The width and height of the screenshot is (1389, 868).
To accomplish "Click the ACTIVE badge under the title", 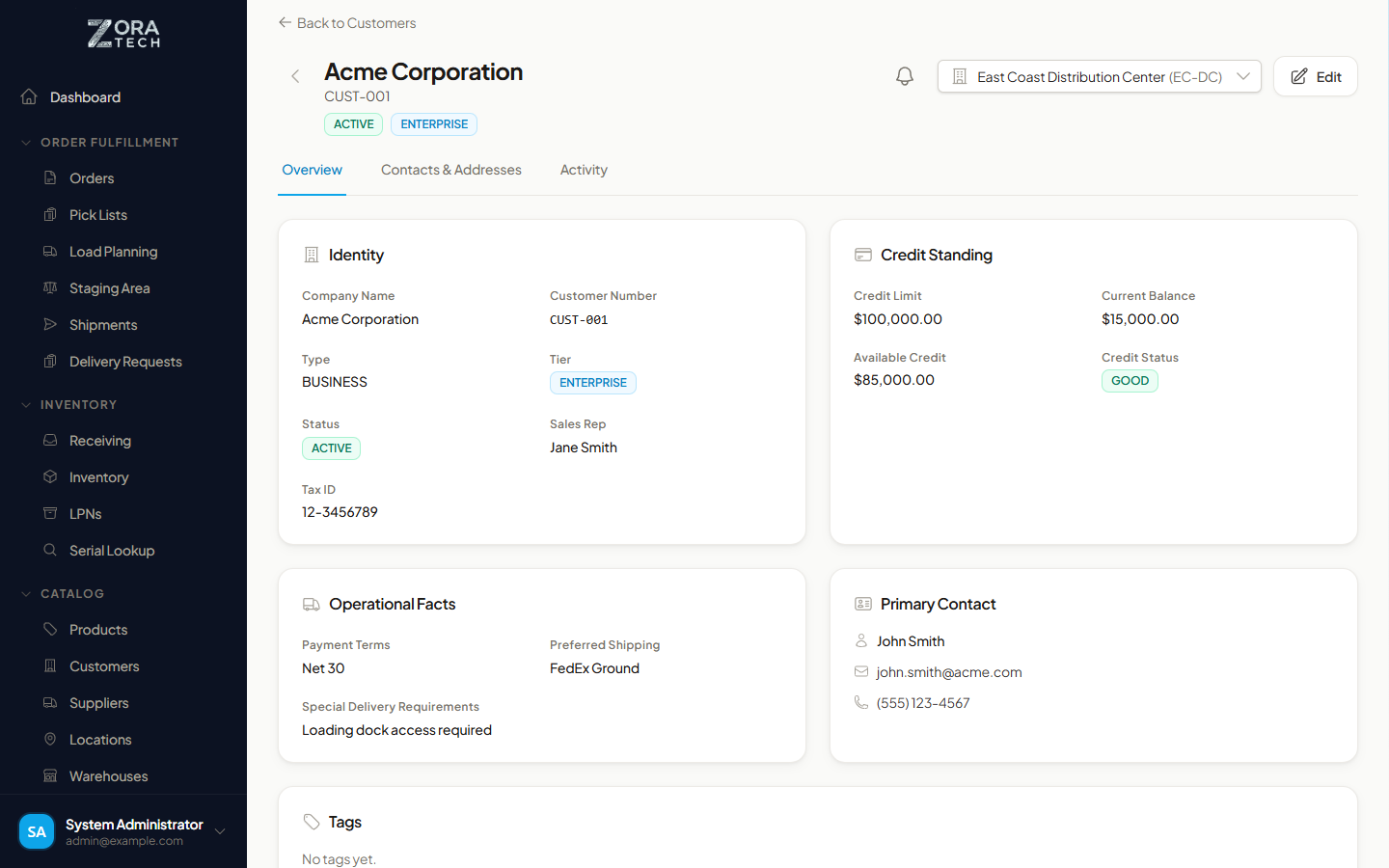I will pos(354,124).
